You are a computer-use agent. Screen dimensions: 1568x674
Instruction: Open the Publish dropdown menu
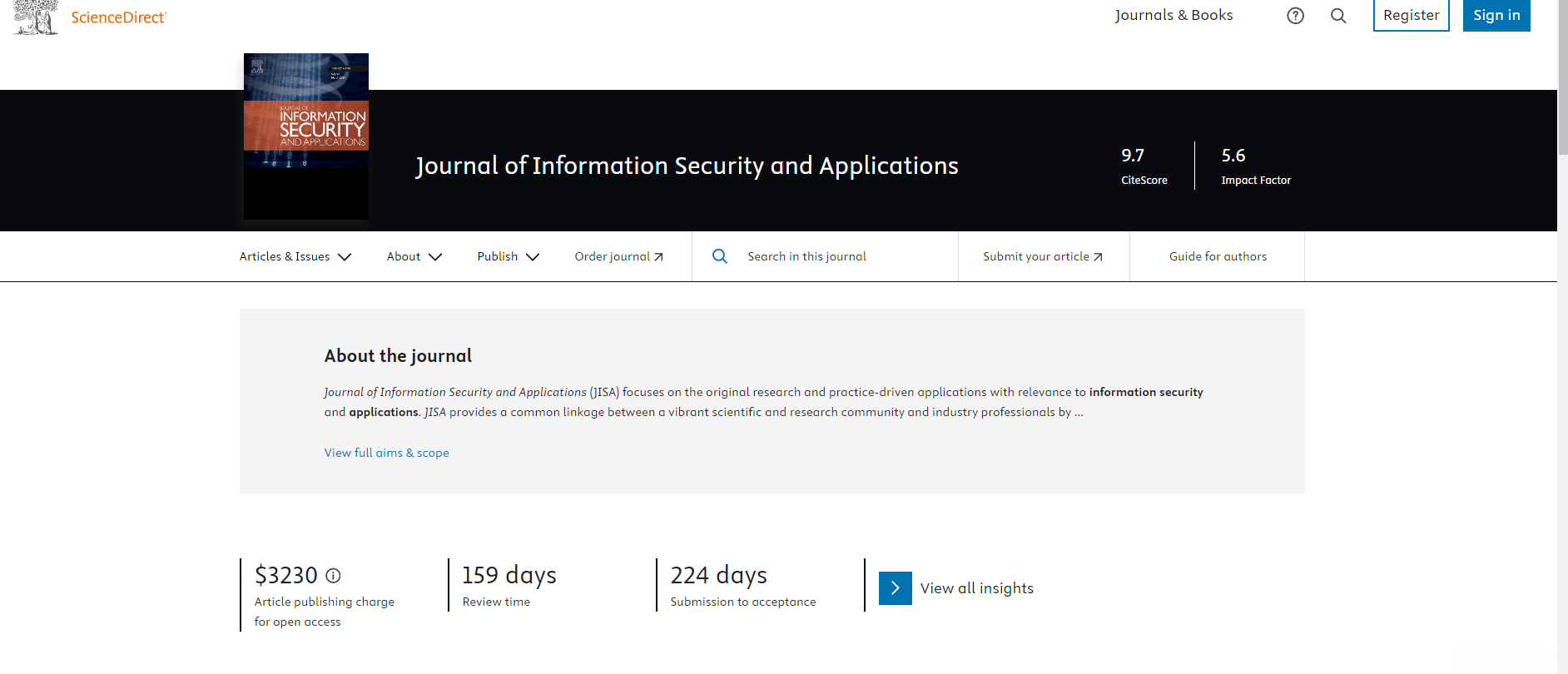click(x=508, y=256)
